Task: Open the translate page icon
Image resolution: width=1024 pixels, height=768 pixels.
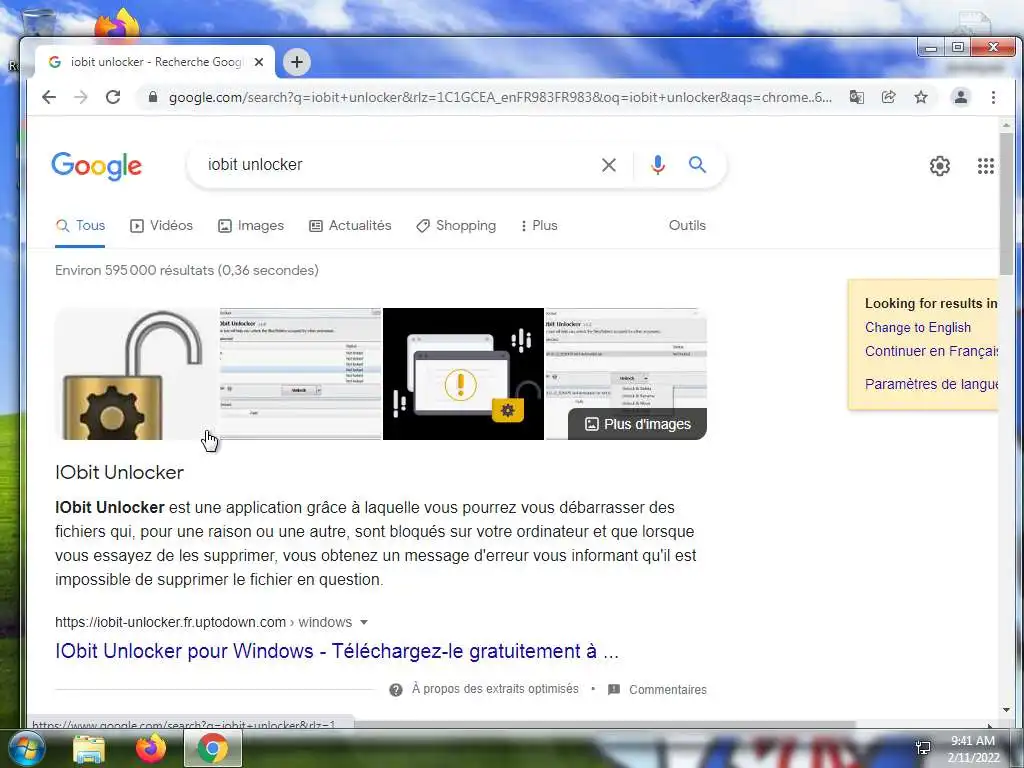Action: click(x=856, y=97)
